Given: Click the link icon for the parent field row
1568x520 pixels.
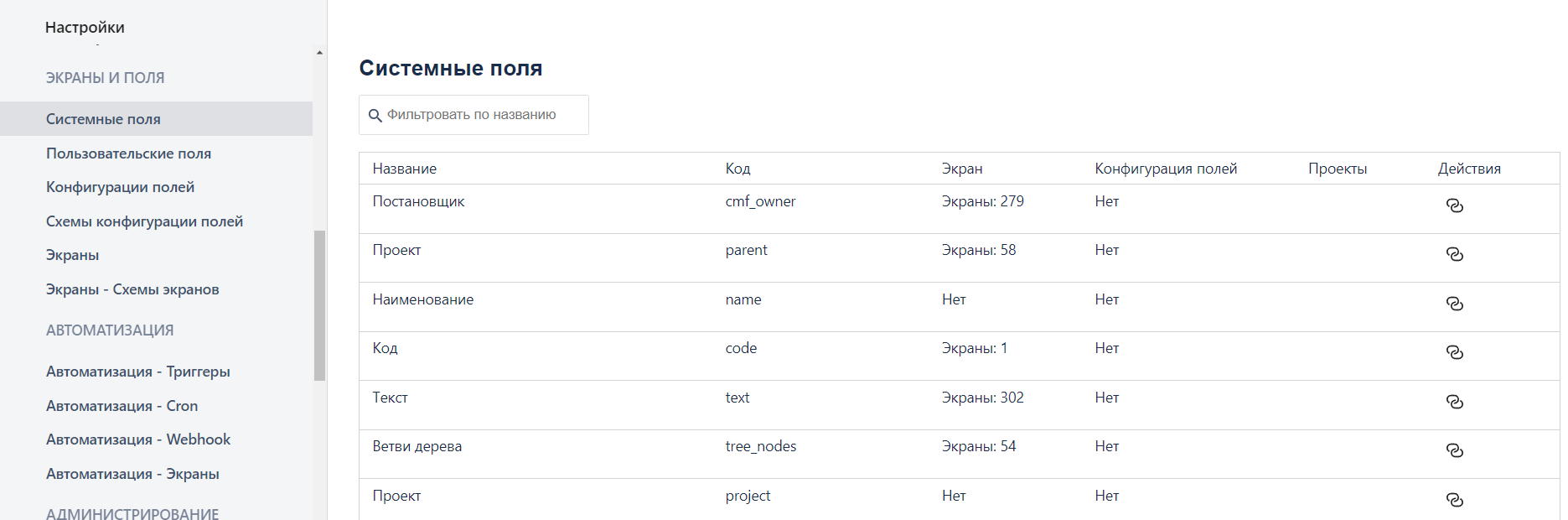Looking at the screenshot, I should click(1455, 254).
